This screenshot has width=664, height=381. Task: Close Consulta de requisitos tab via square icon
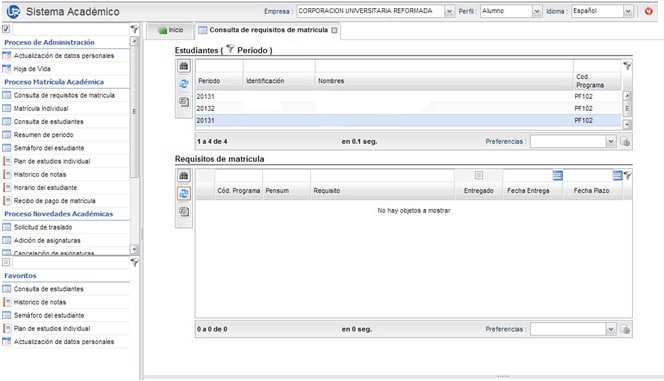pos(335,30)
